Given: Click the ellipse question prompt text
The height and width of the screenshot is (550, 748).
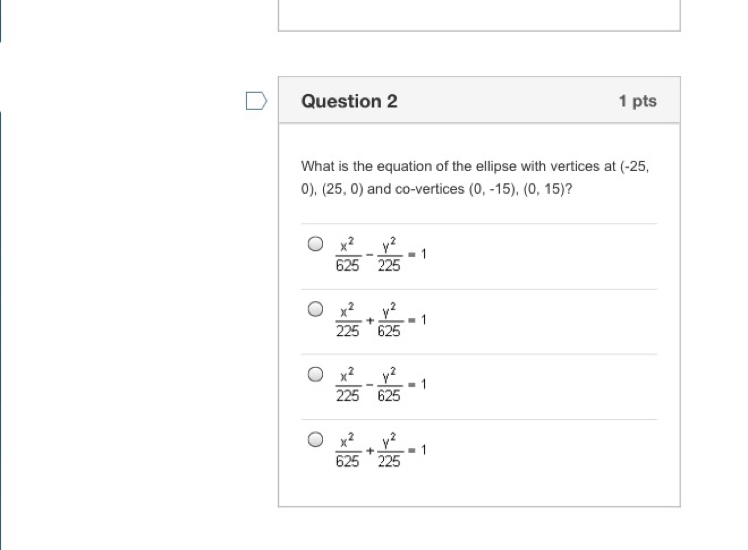Looking at the screenshot, I should 475,177.
